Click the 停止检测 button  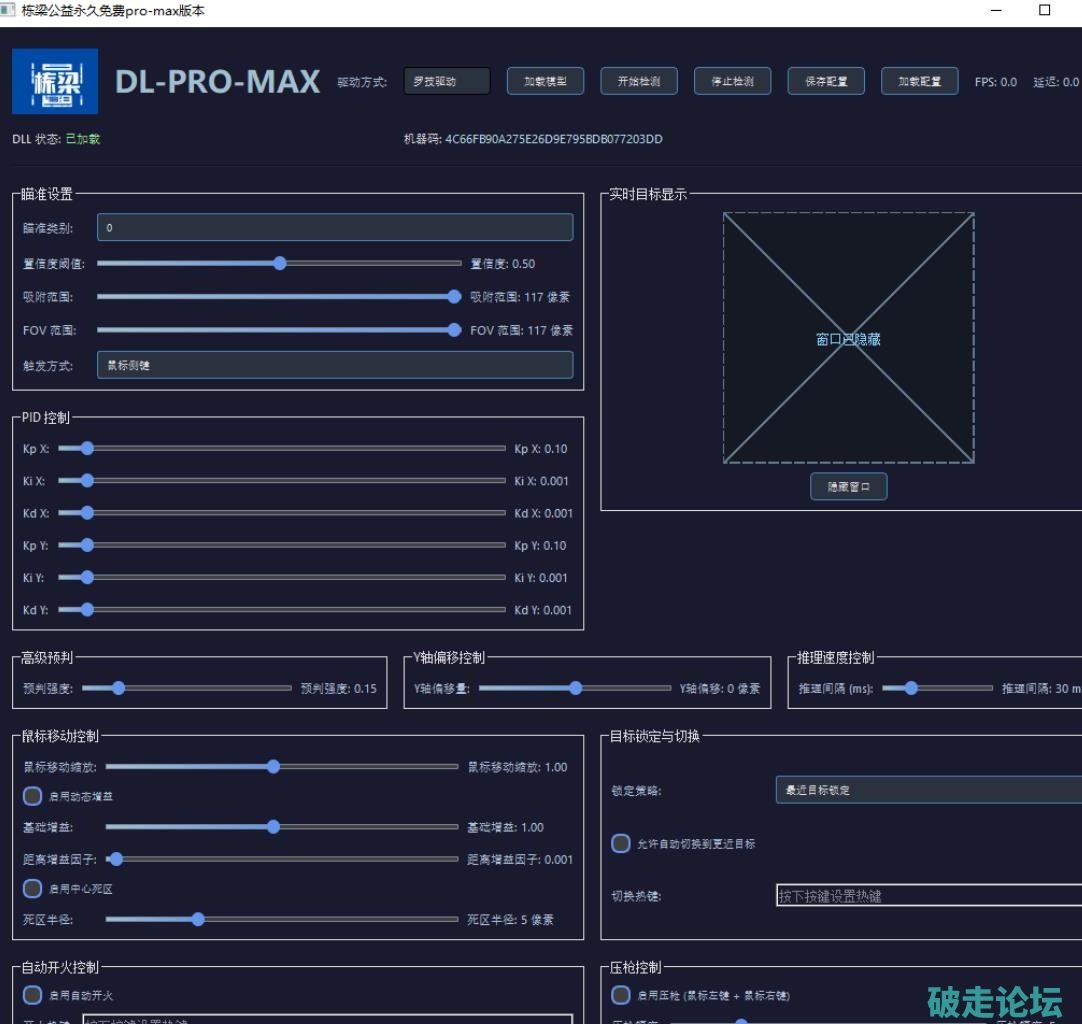[732, 82]
